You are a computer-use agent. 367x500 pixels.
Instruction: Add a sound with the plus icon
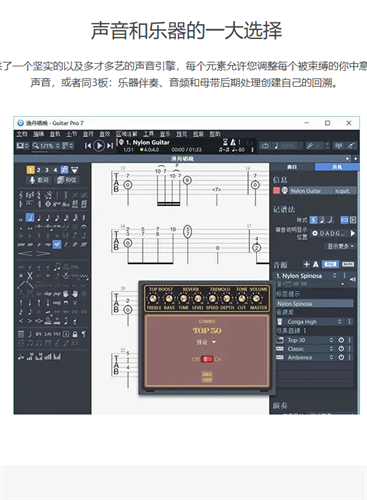306,264
